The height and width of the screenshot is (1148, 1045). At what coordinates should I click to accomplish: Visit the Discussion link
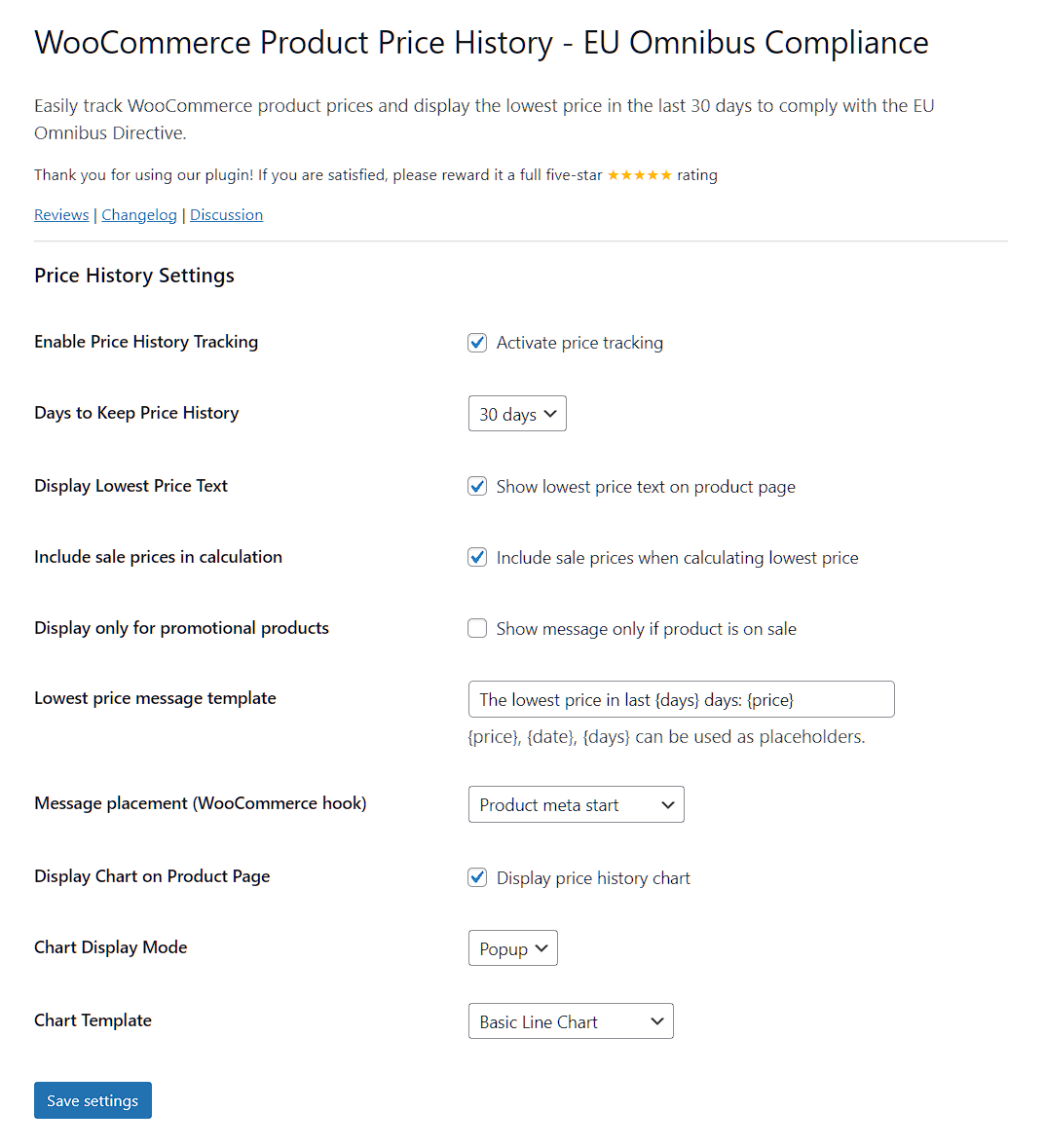(226, 215)
